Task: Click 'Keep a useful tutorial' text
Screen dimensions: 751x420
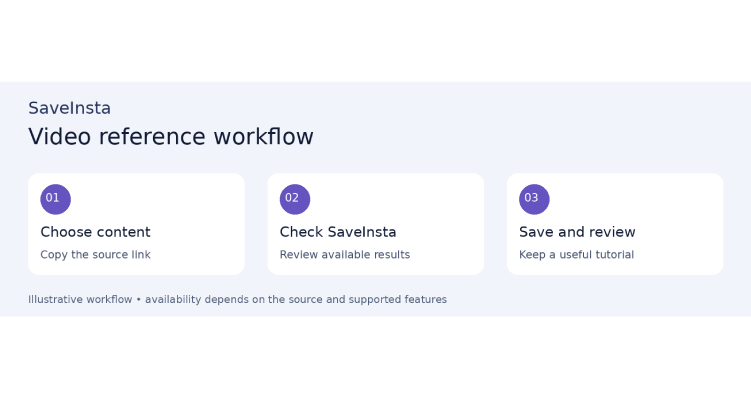Action: click(x=576, y=255)
